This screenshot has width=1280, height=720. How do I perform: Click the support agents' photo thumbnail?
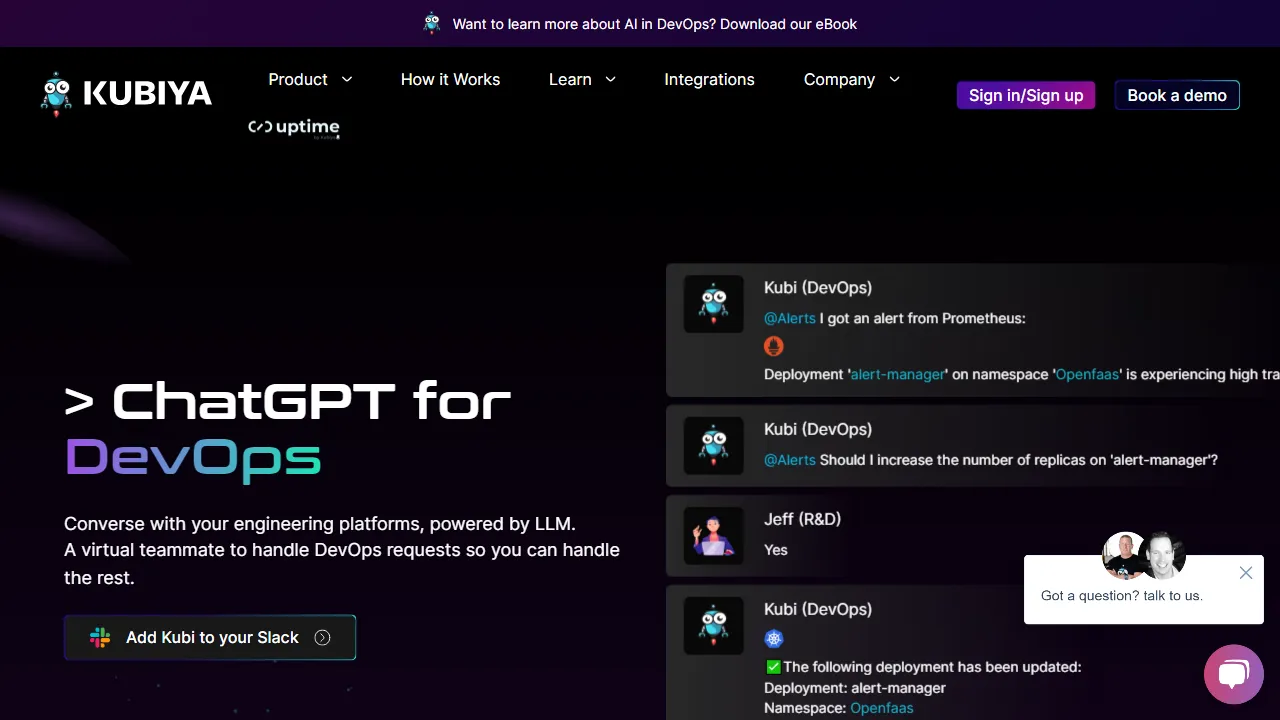1144,556
